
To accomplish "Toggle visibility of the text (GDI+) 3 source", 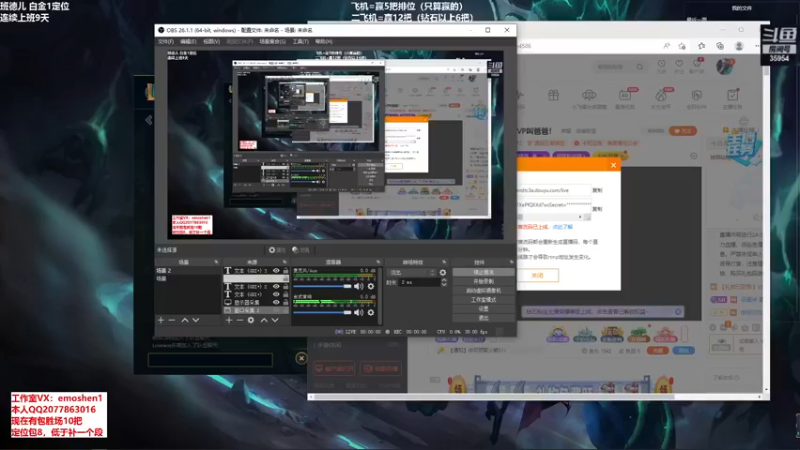I will coord(276,270).
